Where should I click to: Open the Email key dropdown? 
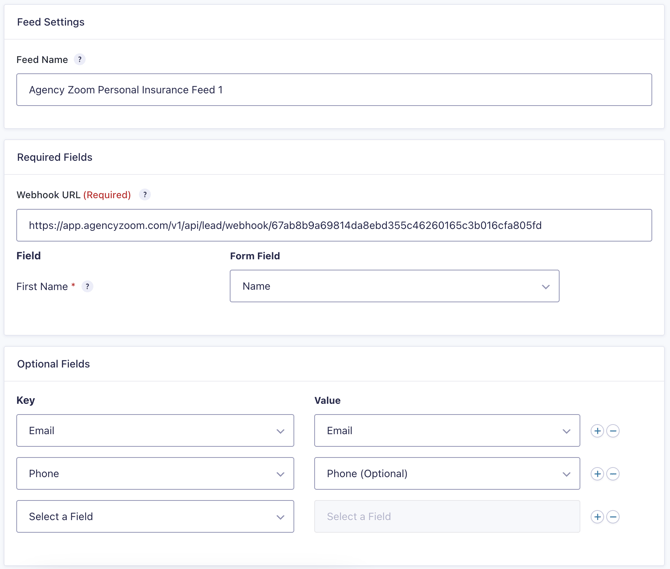(x=155, y=431)
